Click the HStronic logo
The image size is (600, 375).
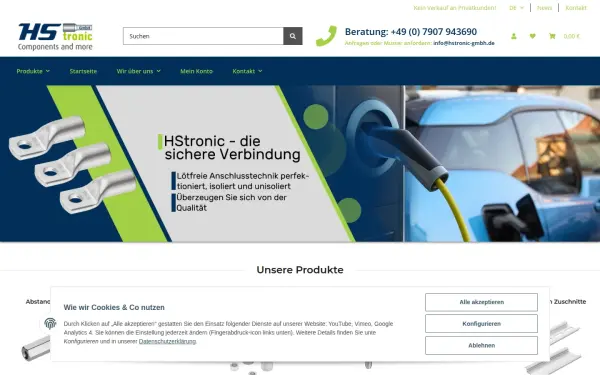pos(55,36)
